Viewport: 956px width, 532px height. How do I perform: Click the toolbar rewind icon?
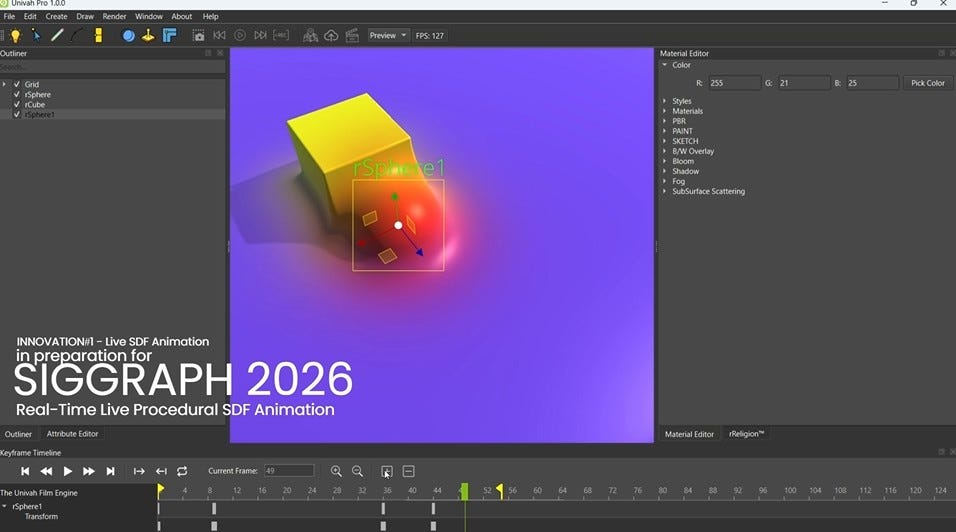tap(219, 35)
